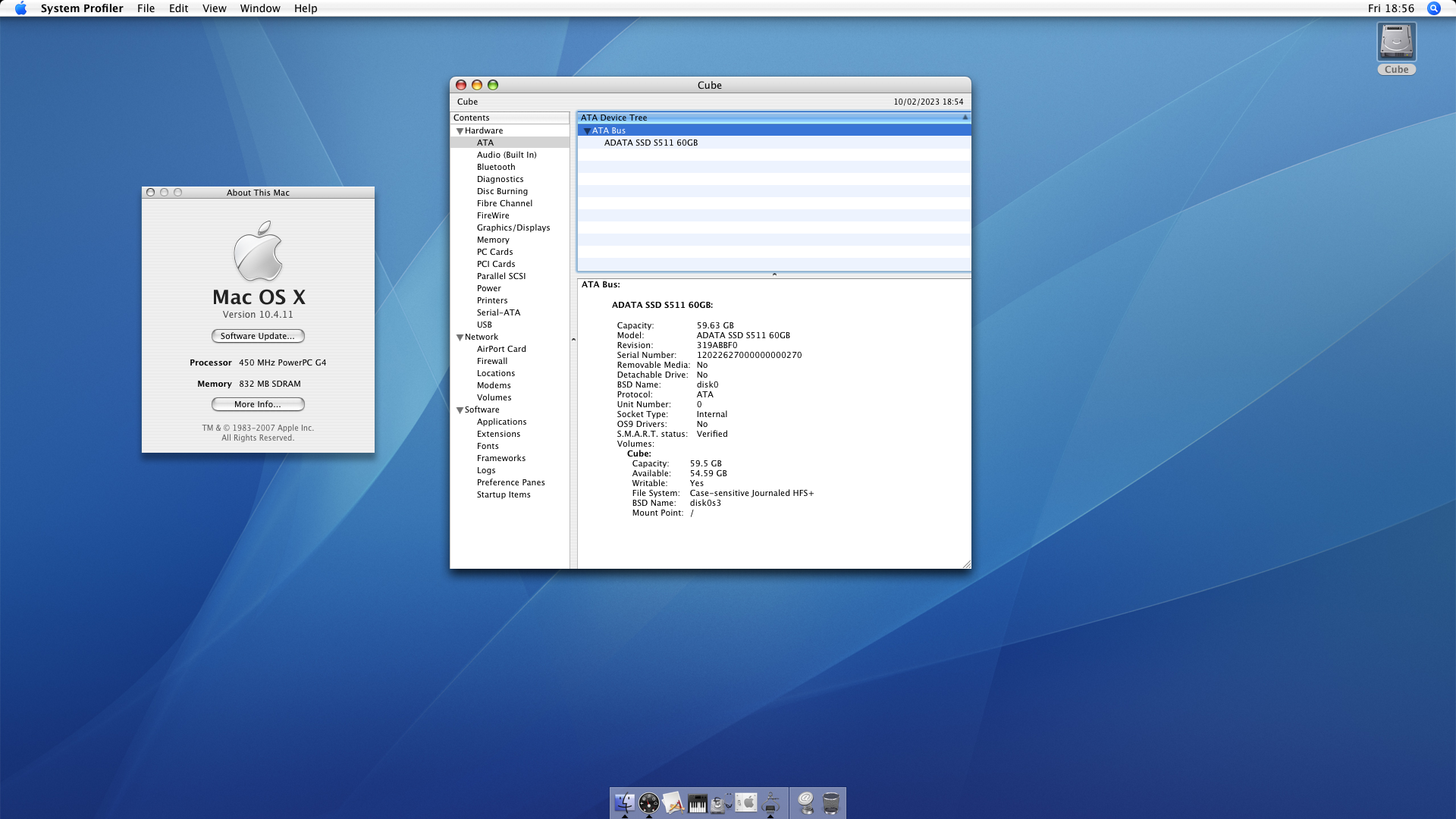This screenshot has height=819, width=1456.
Task: Select the ADATA SSD S511 60GB device row
Action: pyautogui.click(x=651, y=143)
